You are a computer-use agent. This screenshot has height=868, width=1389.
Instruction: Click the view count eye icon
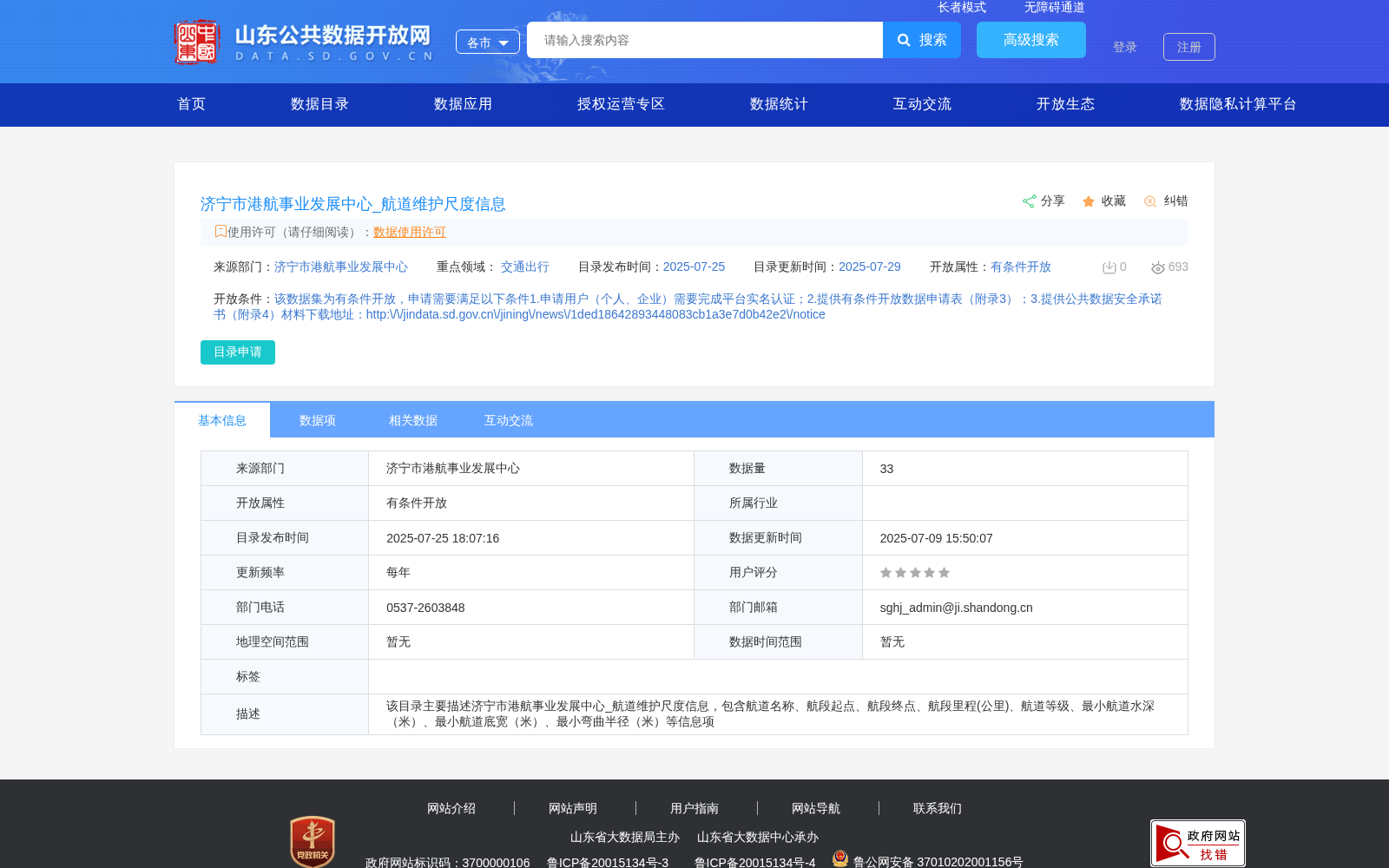coord(1157,267)
